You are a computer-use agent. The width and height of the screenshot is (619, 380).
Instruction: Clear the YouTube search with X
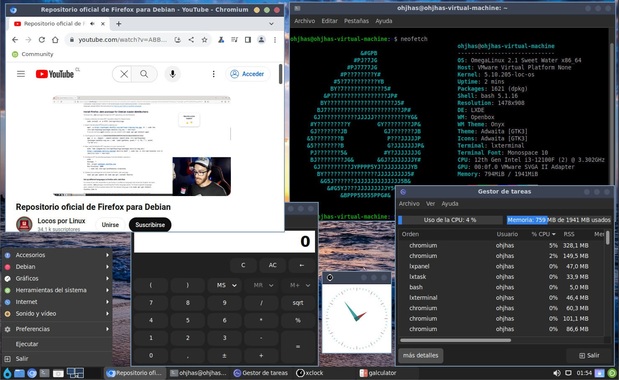click(x=124, y=74)
